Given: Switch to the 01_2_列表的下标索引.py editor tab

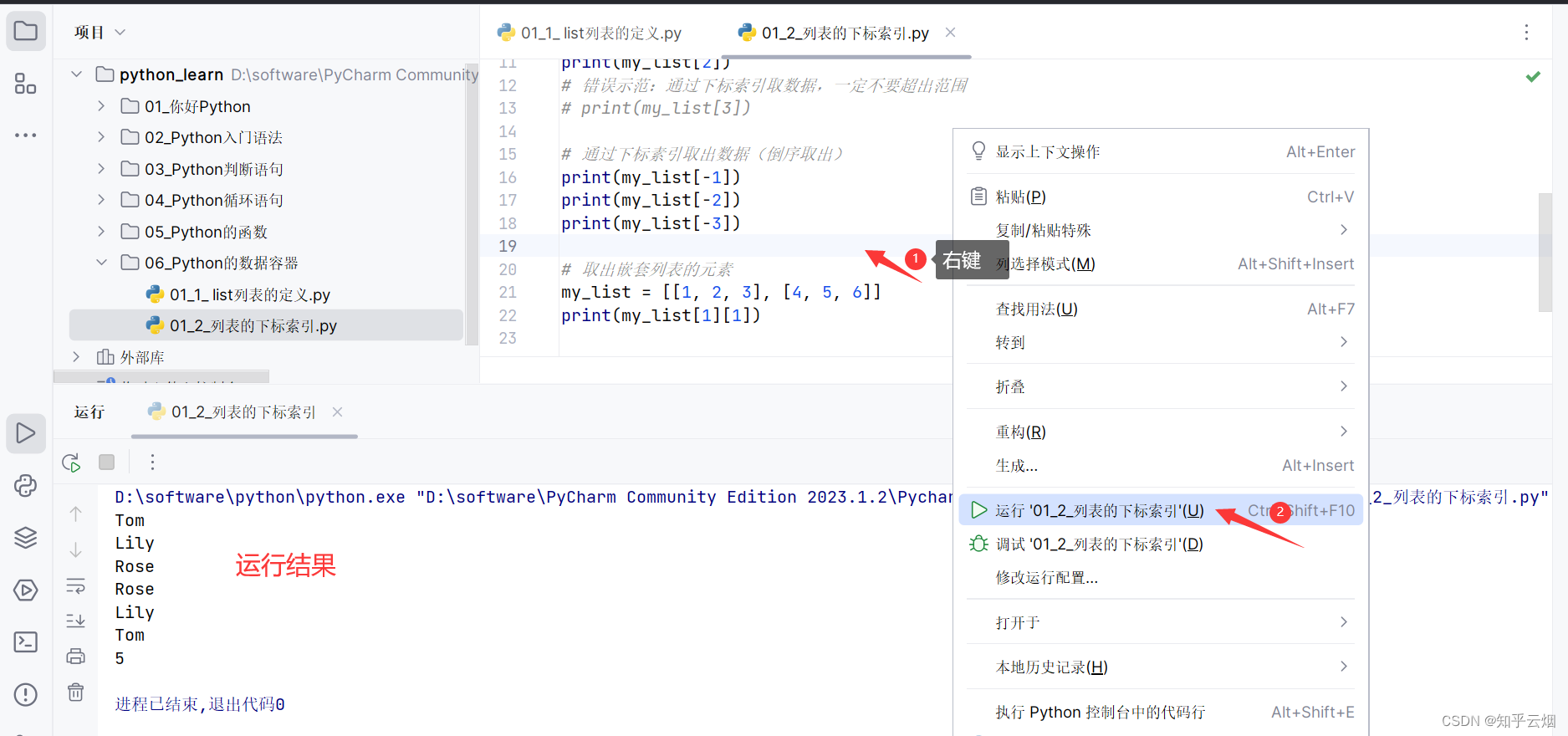Looking at the screenshot, I should click(x=845, y=33).
